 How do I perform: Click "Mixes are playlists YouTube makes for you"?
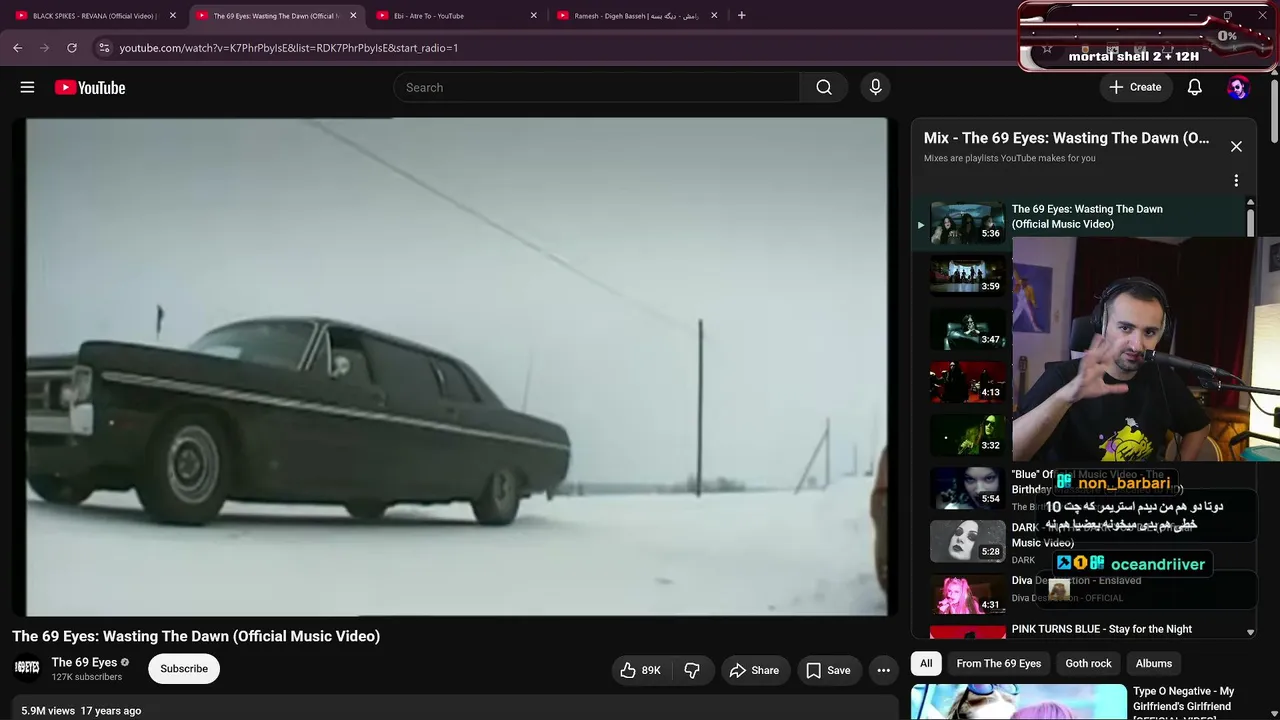1010,158
